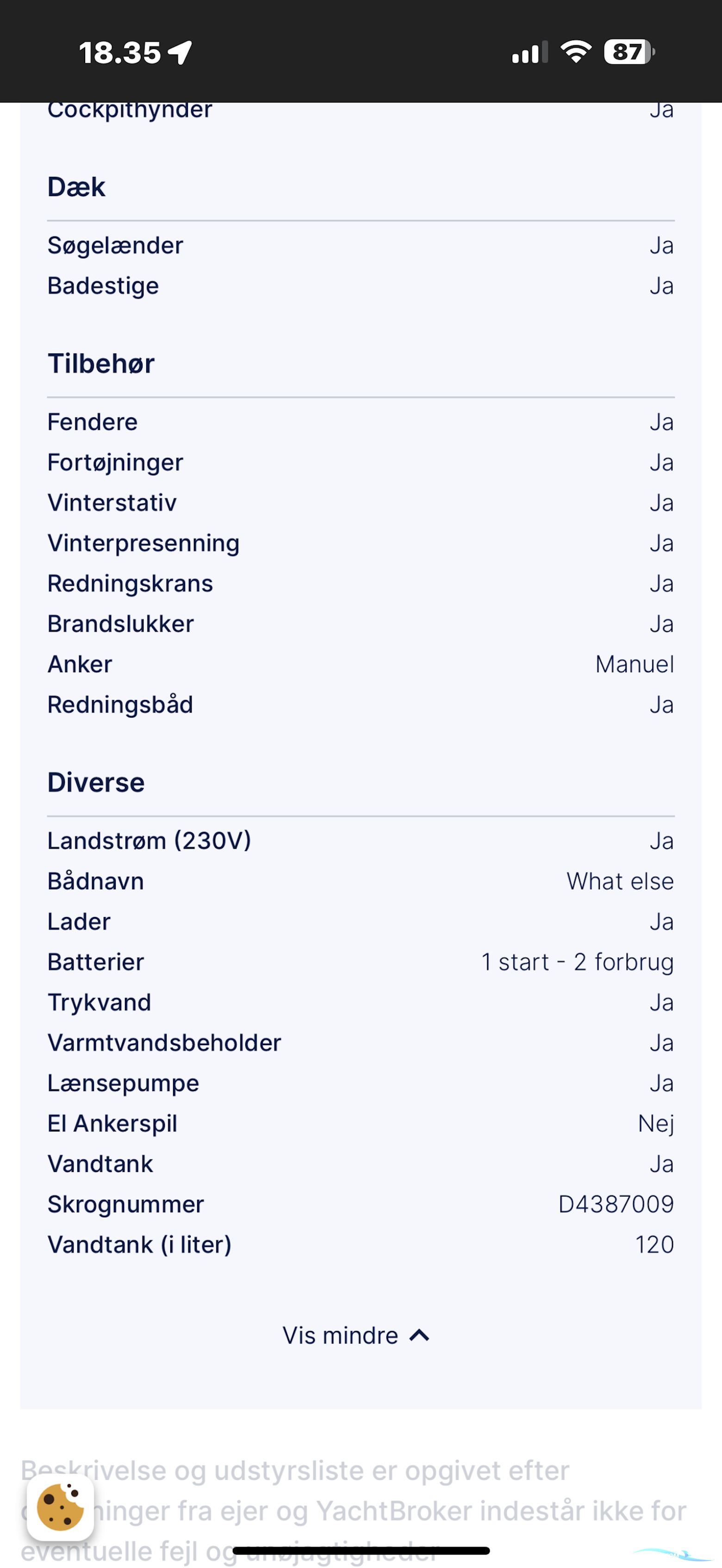Tap the Dæk section heading
722x1568 pixels.
[x=77, y=187]
